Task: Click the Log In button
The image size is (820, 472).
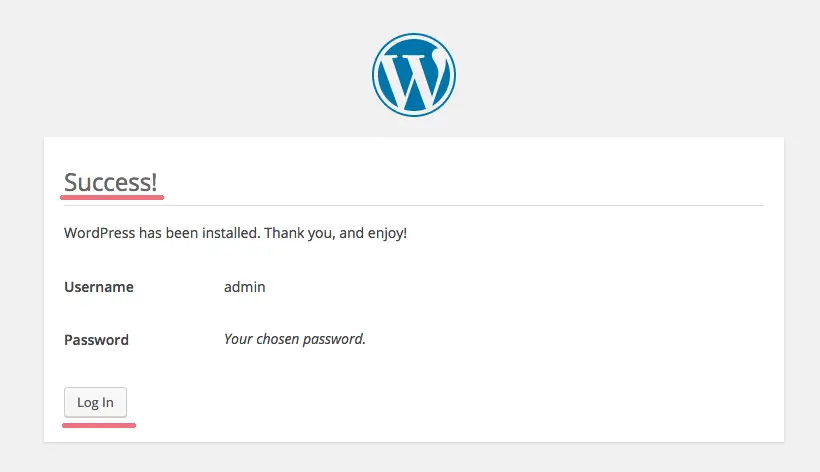Action: point(95,402)
